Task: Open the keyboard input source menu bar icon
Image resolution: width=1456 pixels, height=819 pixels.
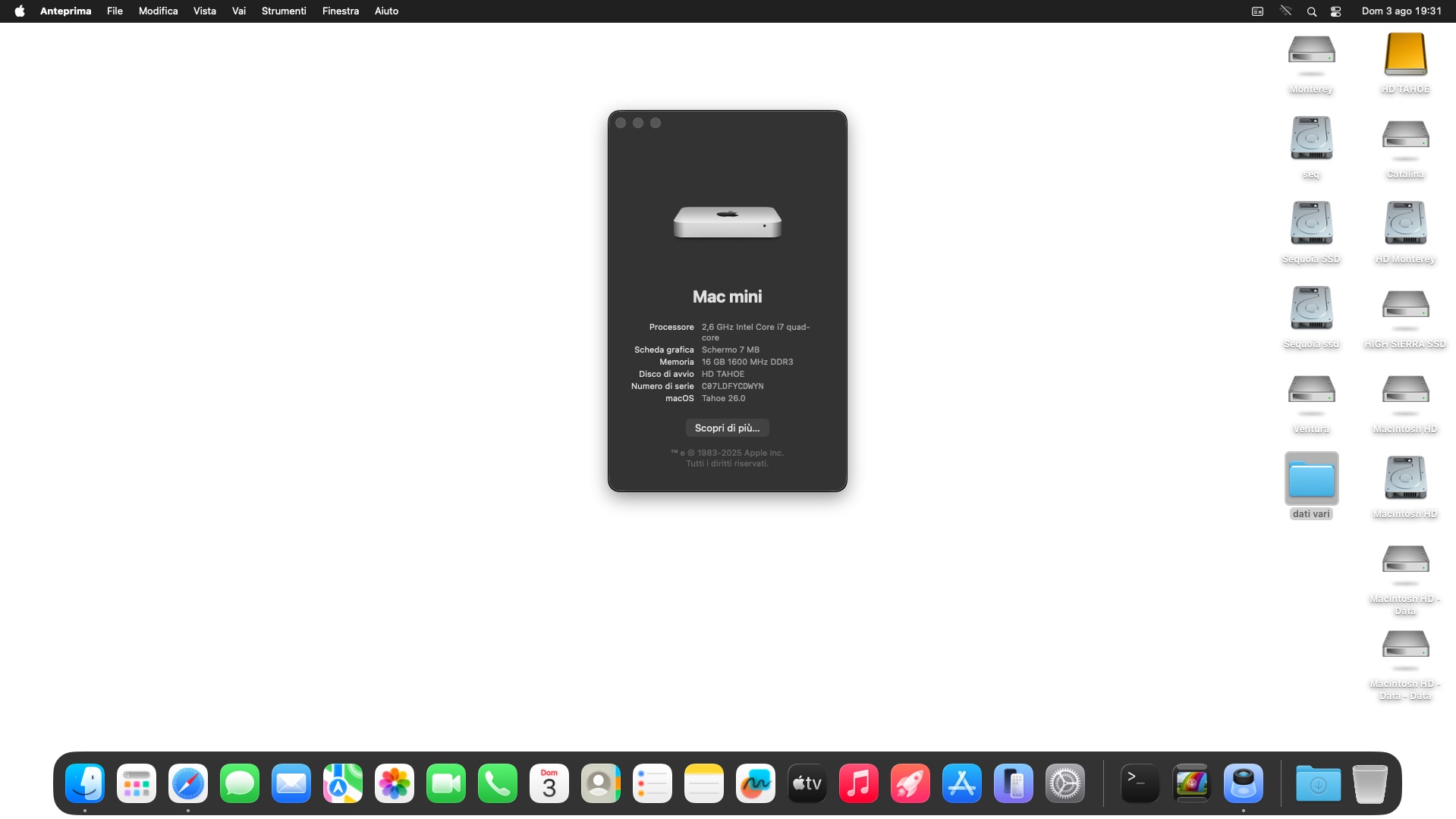Action: pos(1258,11)
